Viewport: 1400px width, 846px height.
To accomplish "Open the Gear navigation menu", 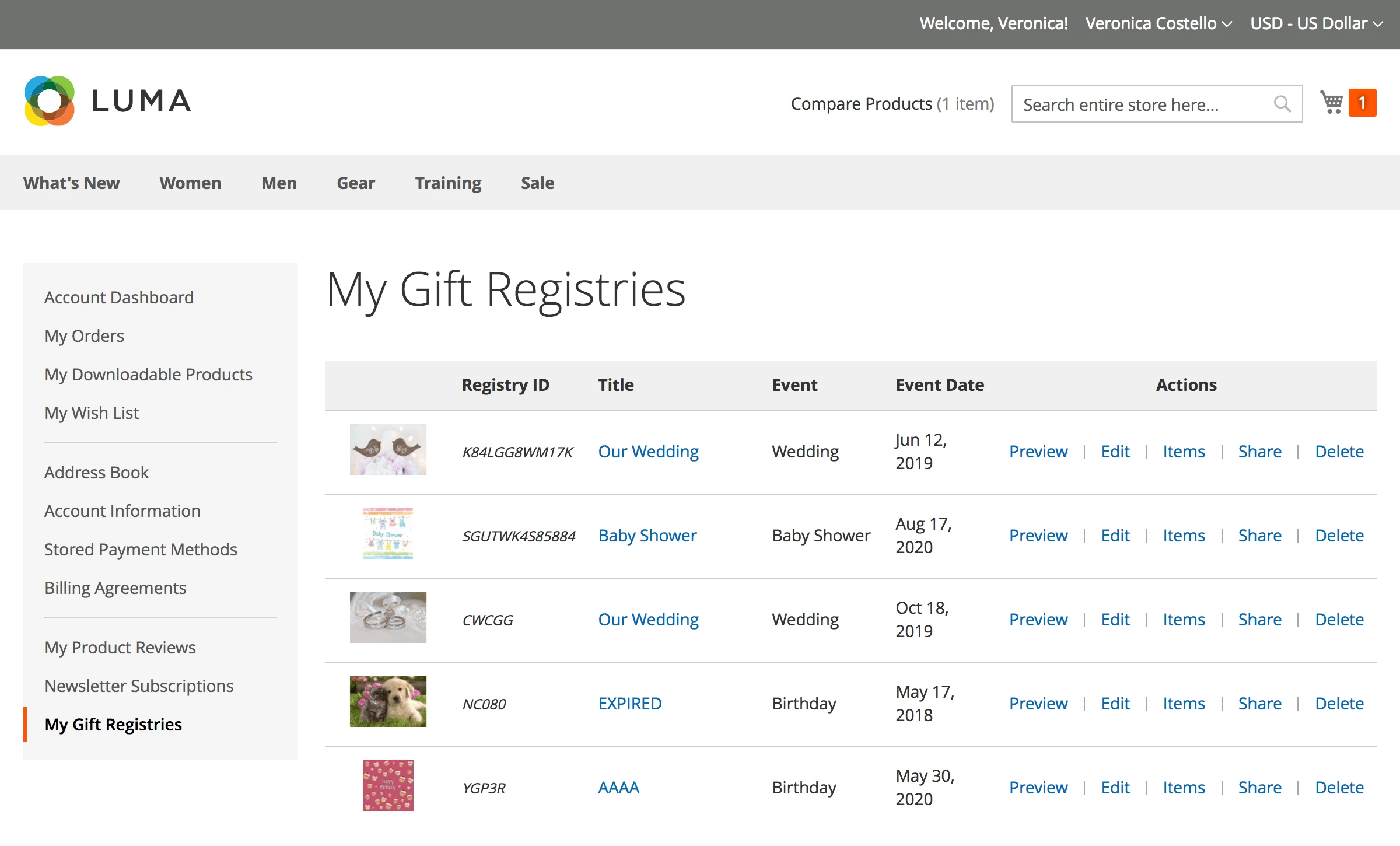I will 356,183.
